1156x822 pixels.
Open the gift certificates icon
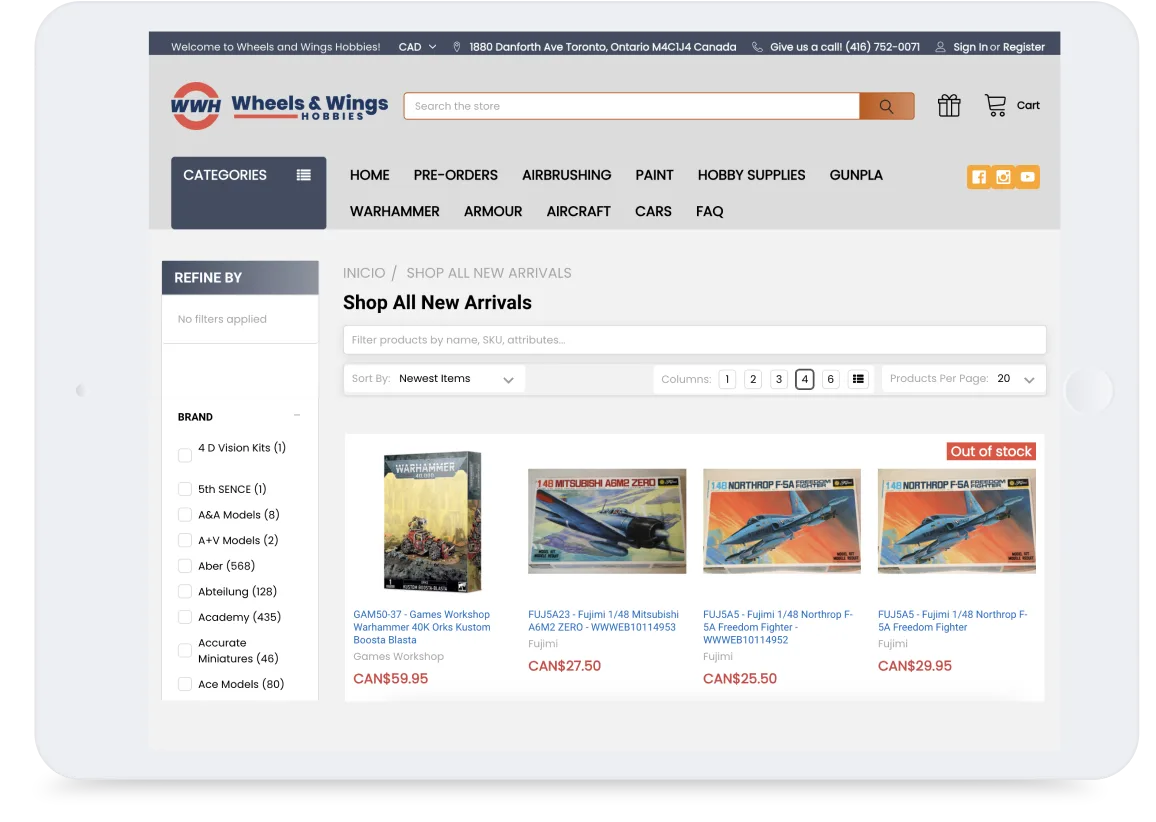point(949,105)
